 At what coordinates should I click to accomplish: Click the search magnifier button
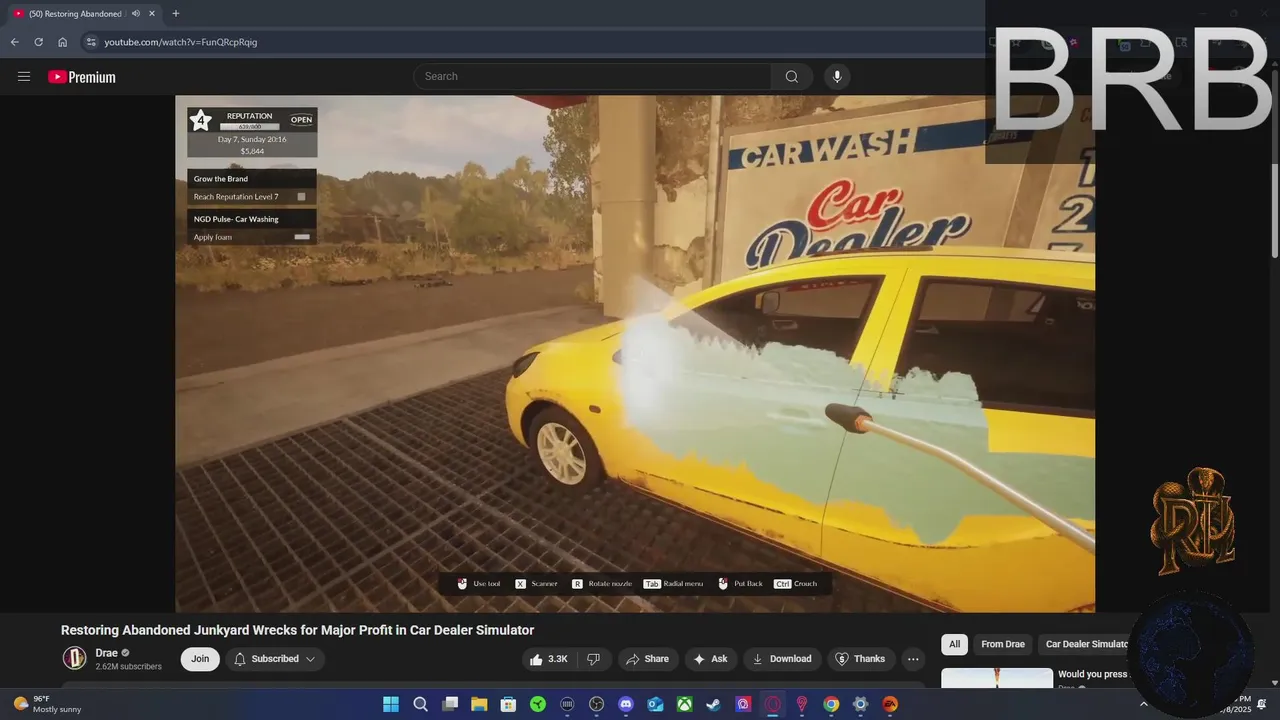791,77
